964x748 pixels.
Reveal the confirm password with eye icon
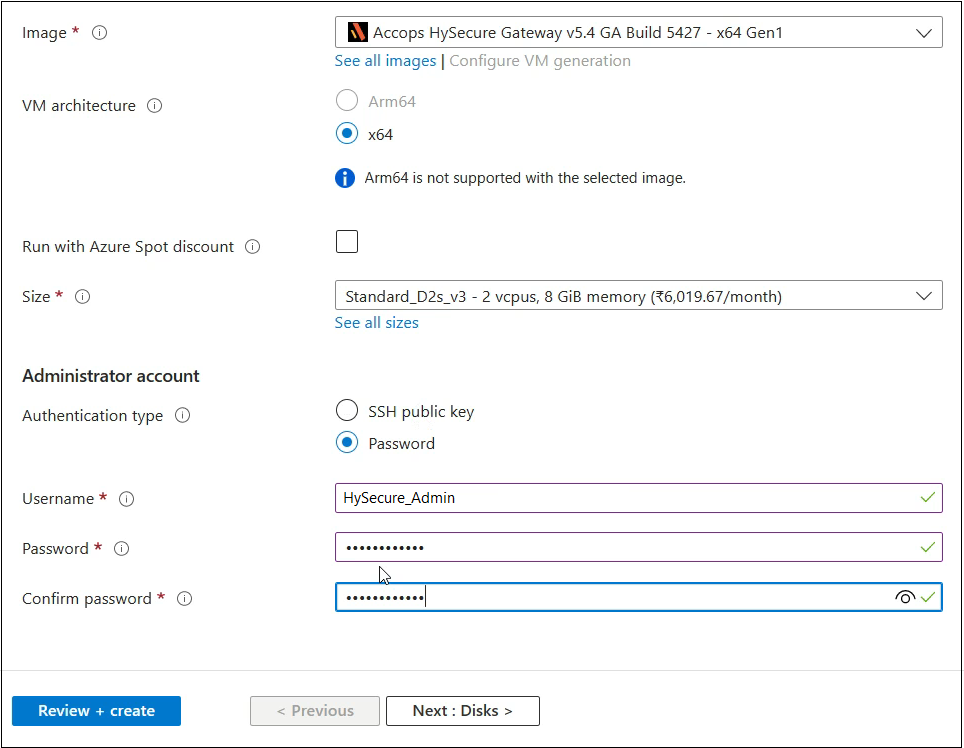pos(905,597)
